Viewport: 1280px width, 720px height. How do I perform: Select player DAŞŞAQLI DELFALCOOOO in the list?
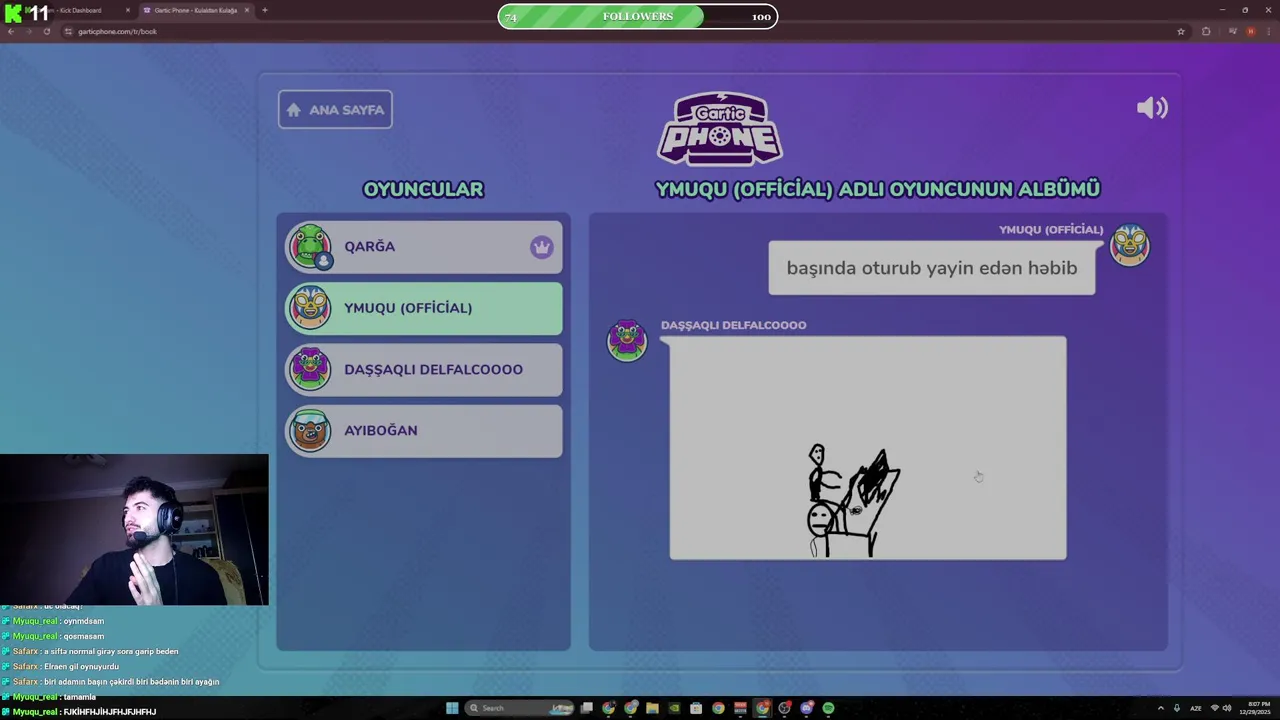click(424, 369)
